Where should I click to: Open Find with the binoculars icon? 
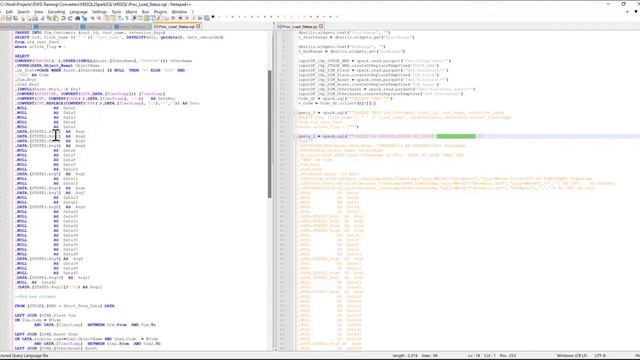click(78, 18)
